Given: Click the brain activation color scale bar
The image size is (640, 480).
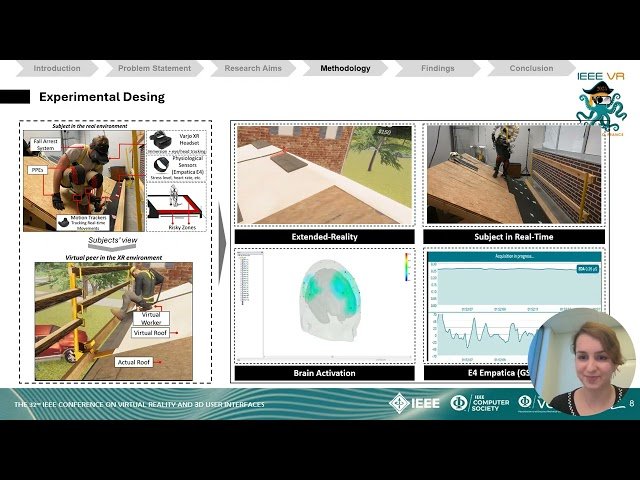Looking at the screenshot, I should [x=407, y=267].
